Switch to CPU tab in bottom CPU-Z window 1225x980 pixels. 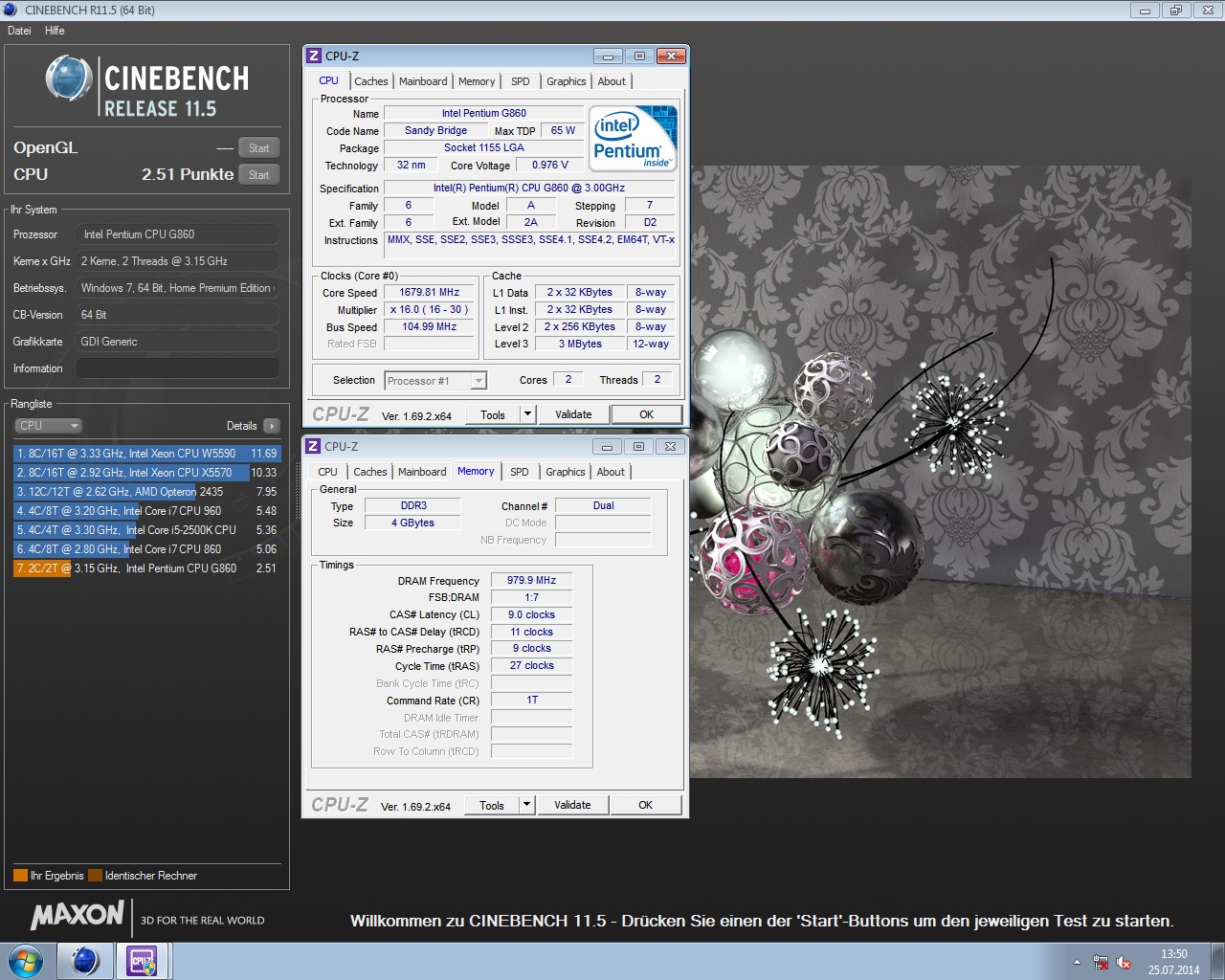327,472
